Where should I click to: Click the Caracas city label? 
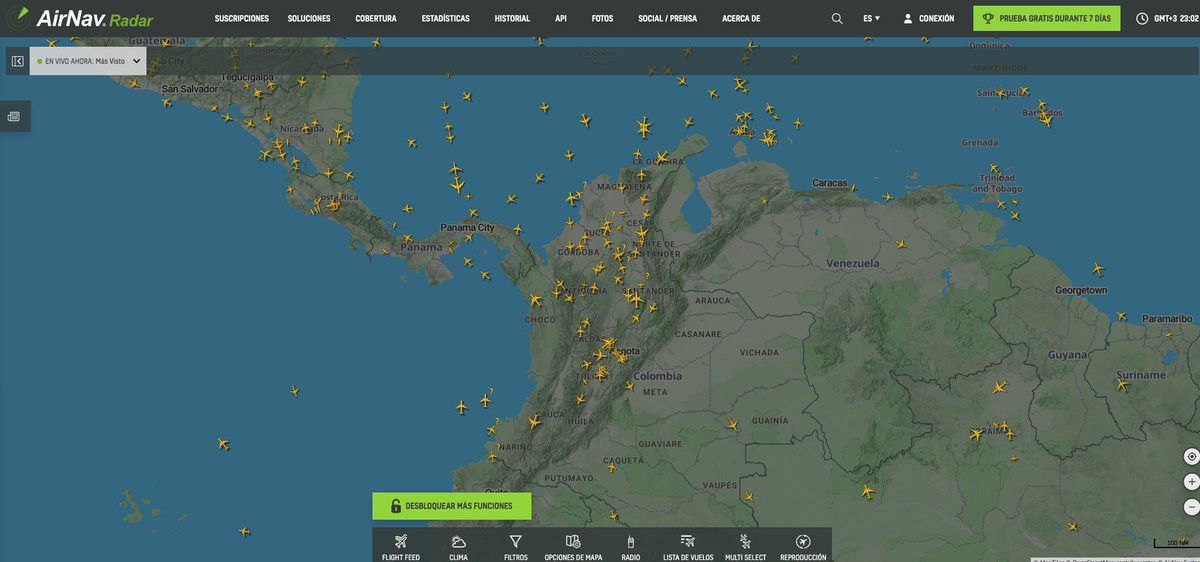(x=829, y=183)
